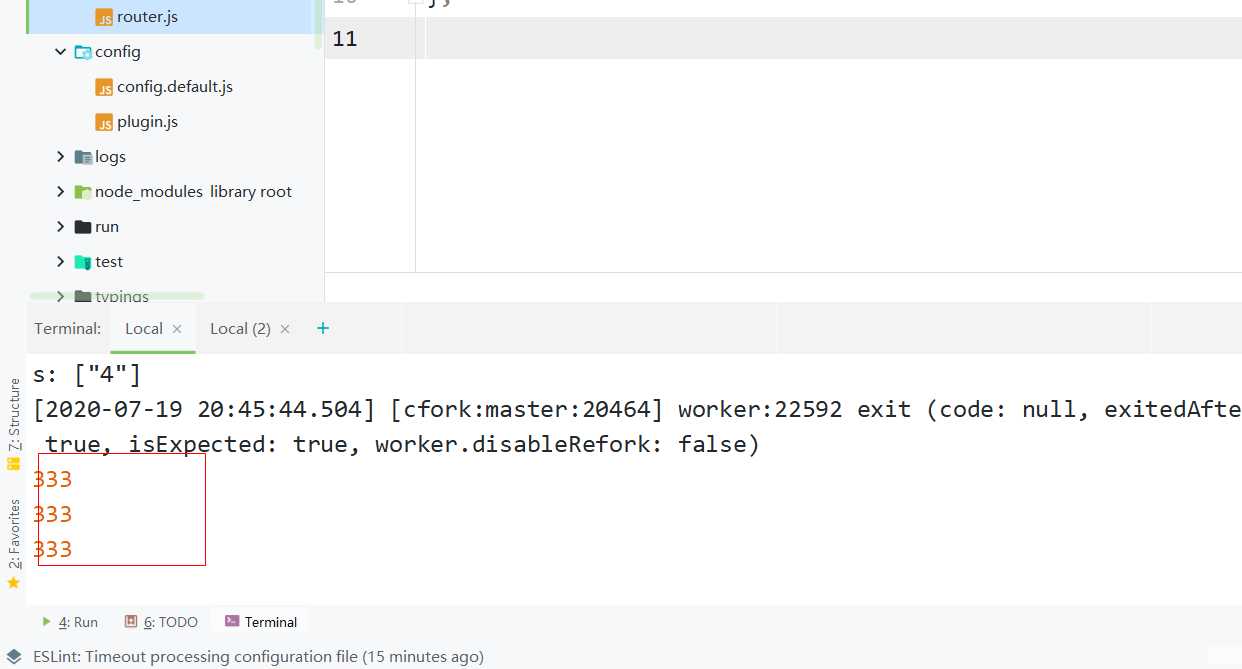Click the cfork worker exit log line

pos(637,410)
